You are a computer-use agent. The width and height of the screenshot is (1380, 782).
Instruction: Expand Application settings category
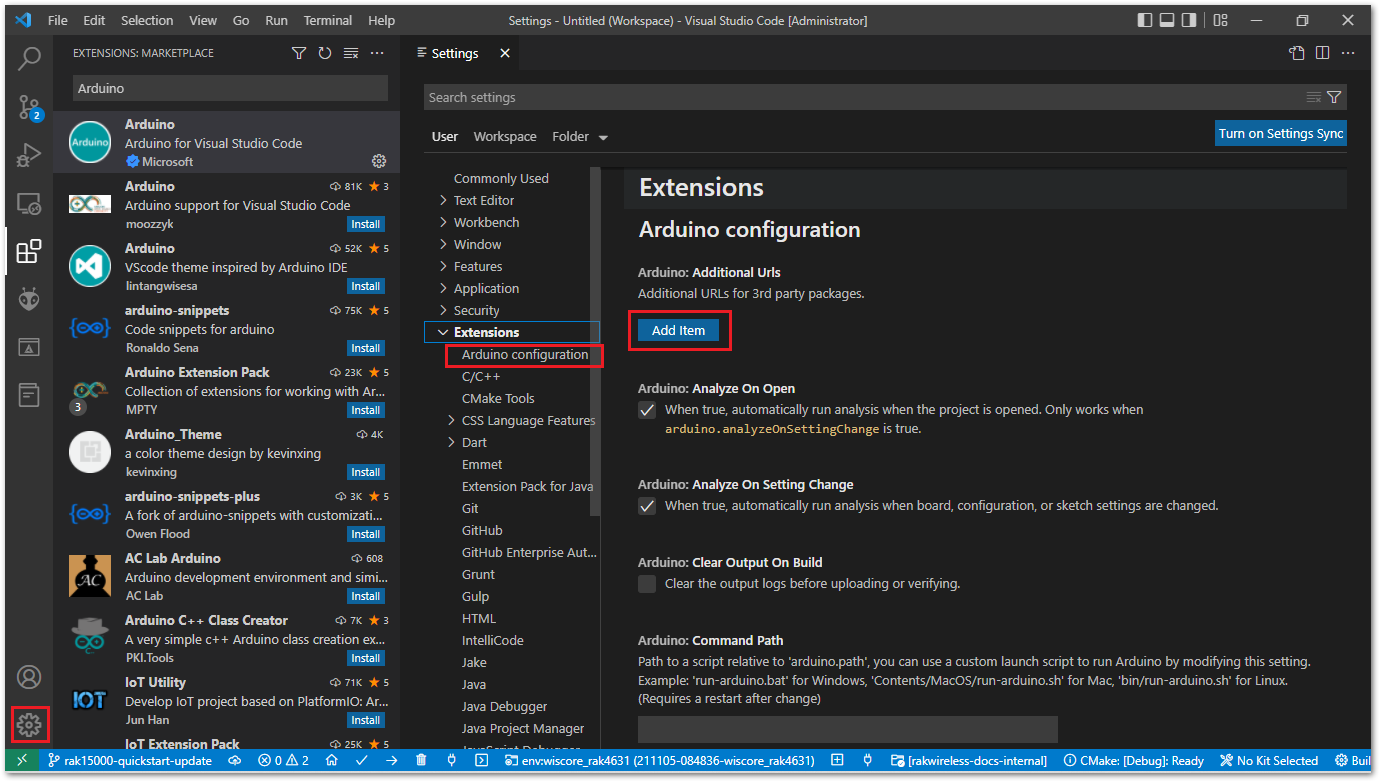[x=443, y=288]
